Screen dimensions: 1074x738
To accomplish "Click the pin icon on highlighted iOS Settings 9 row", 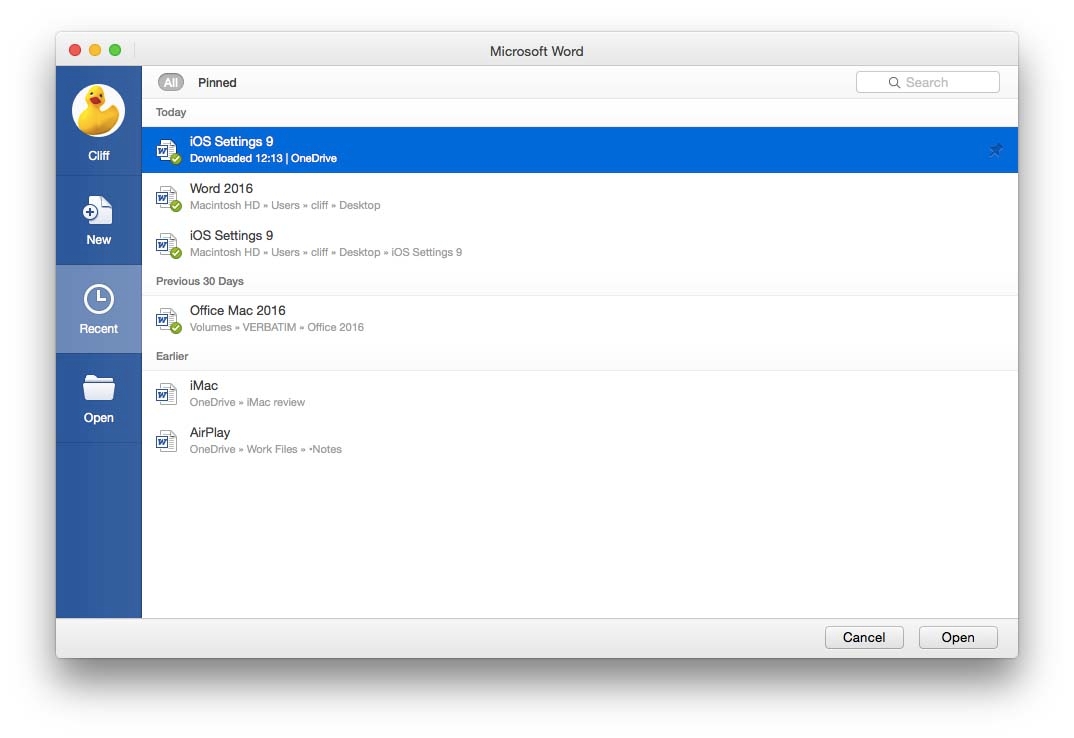I will point(995,150).
